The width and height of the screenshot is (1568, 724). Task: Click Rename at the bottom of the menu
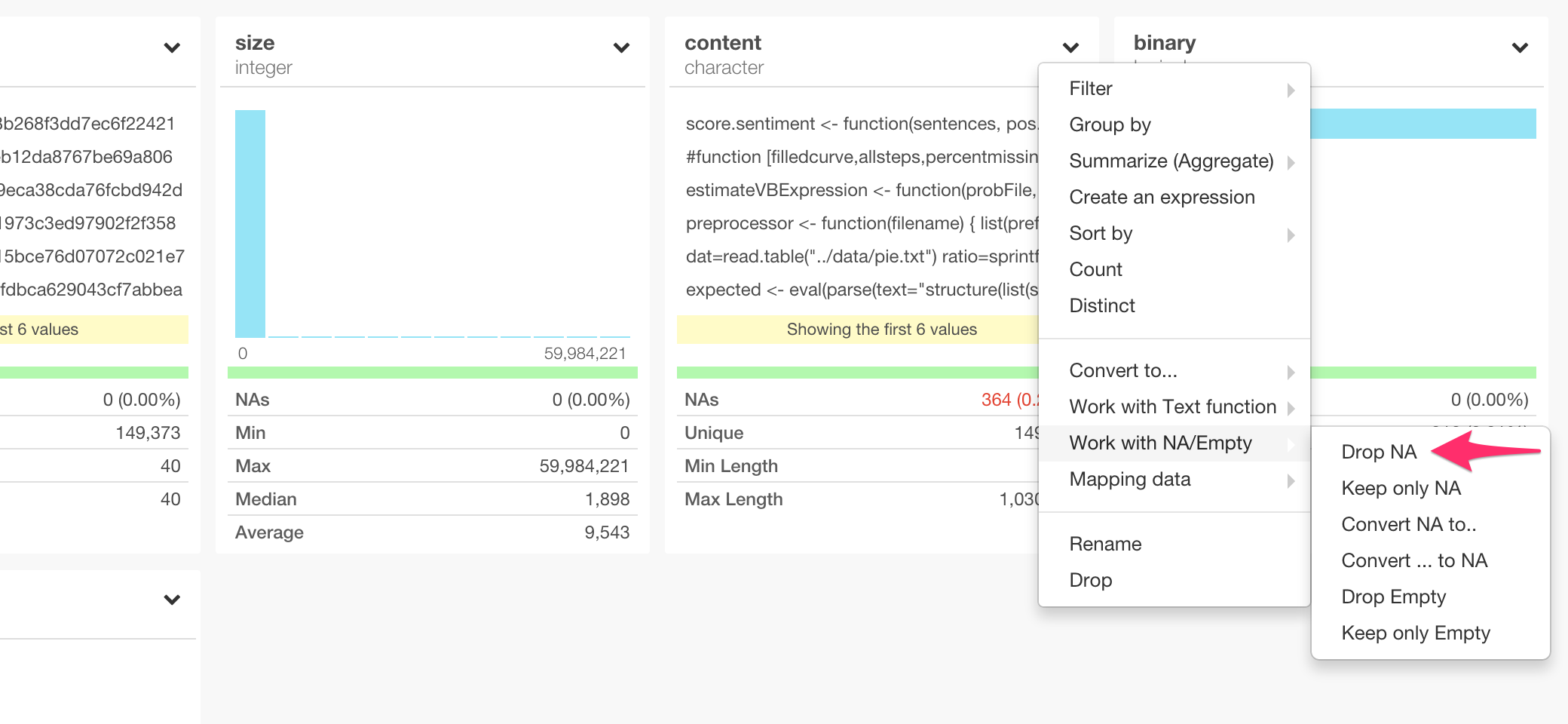(1105, 543)
